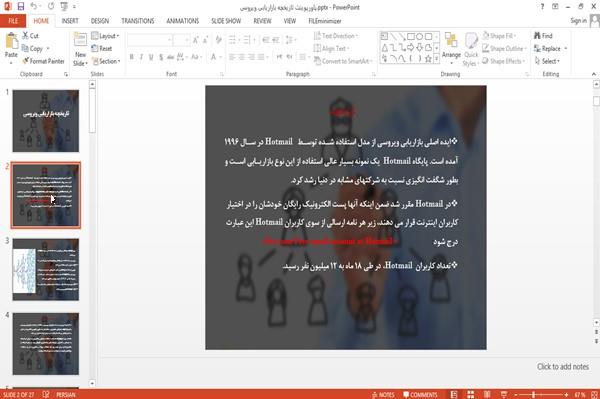Open Convert to SmartArt
600x399 pixels.
[x=343, y=61]
